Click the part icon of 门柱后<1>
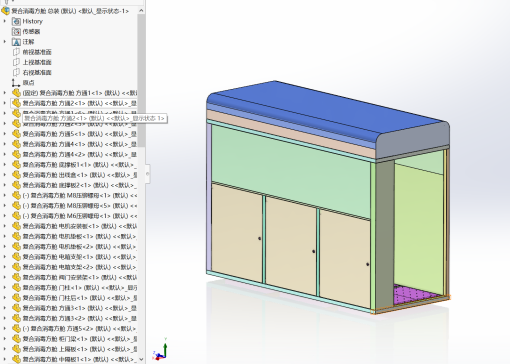 click(x=16, y=298)
